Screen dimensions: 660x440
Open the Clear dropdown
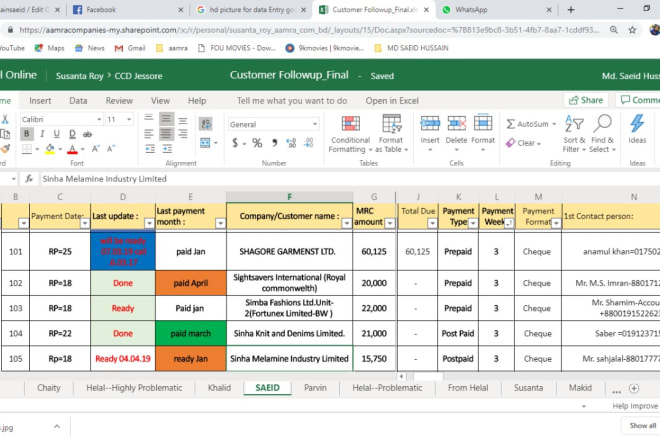523,143
